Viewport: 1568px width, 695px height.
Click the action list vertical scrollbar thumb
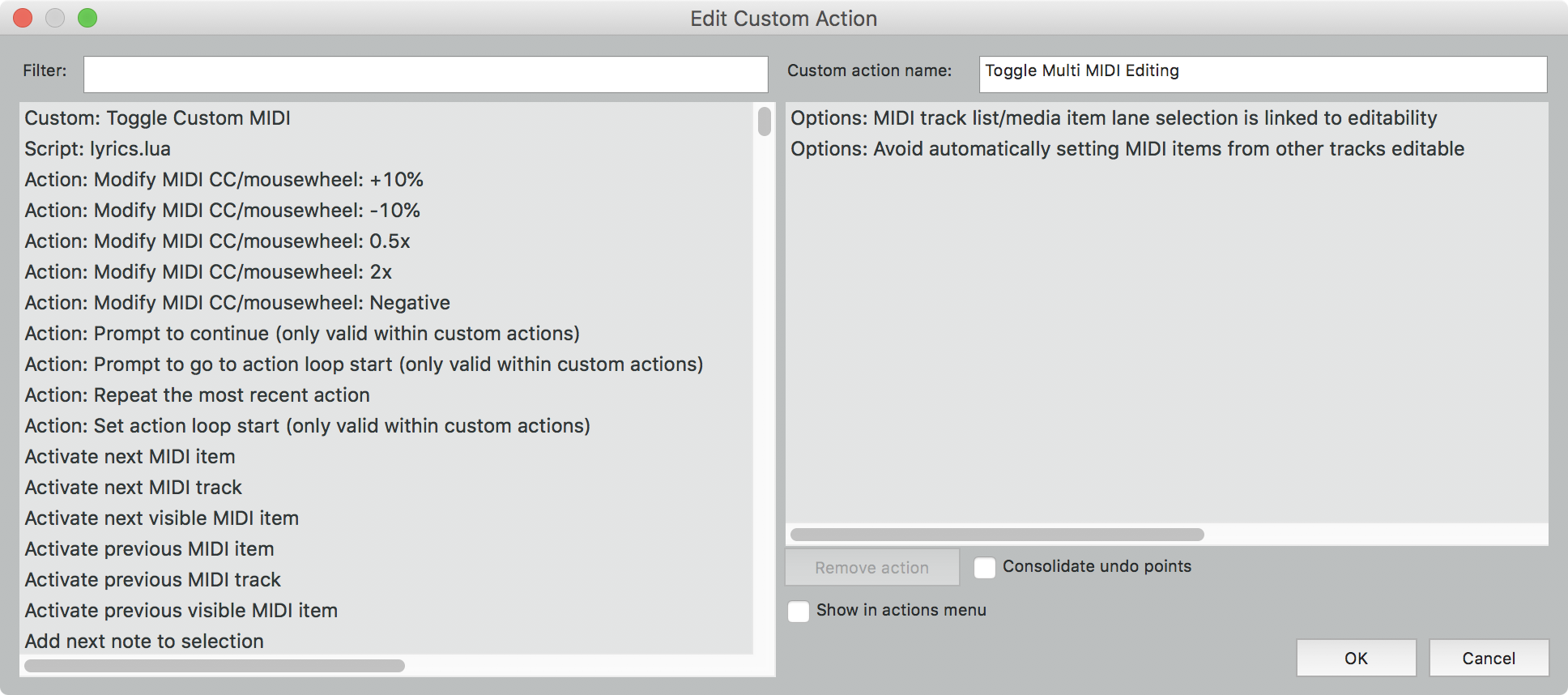[x=764, y=122]
